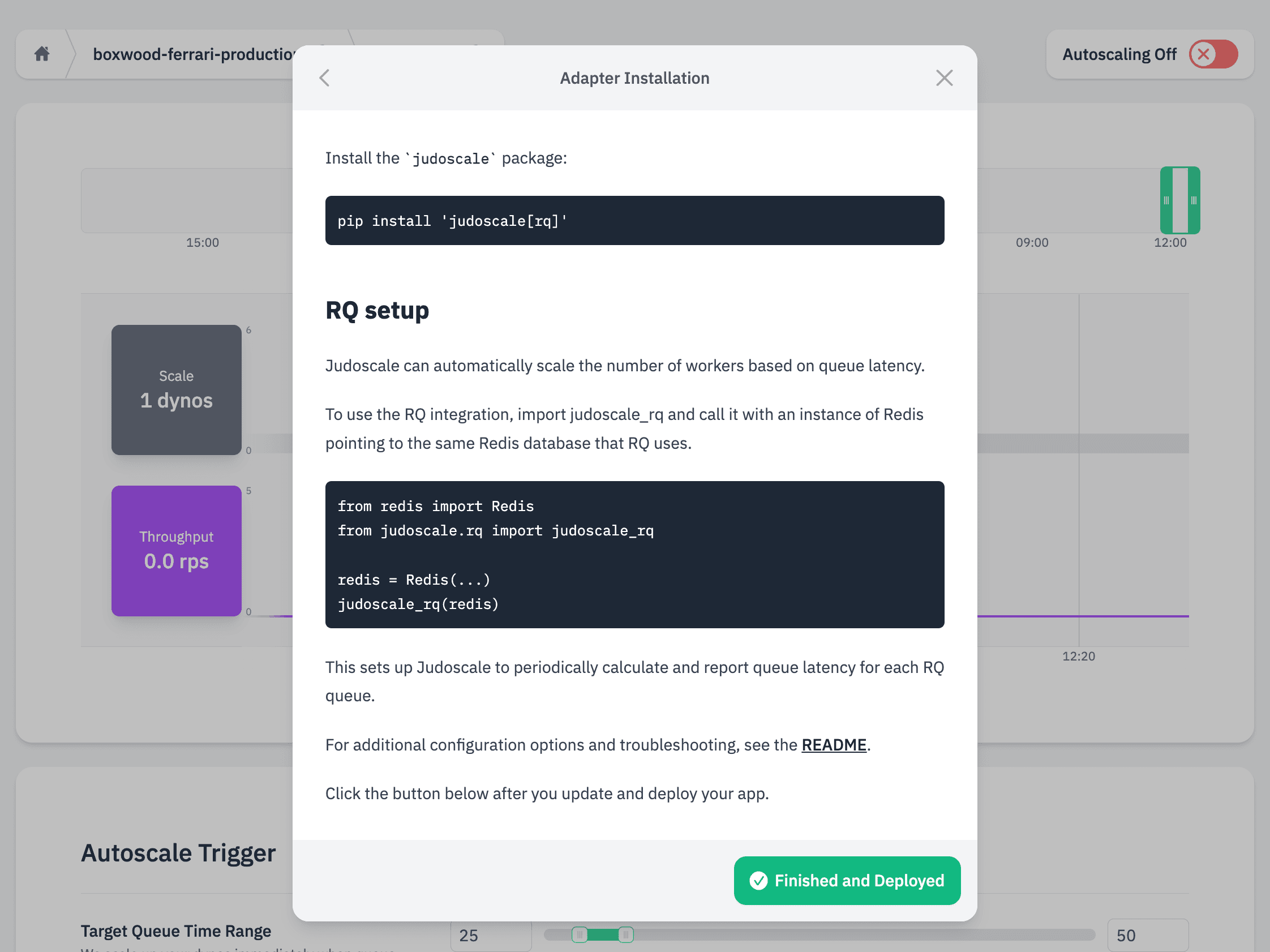Click the left handle of the queue time slider
Viewport: 1270px width, 952px height.
click(580, 935)
